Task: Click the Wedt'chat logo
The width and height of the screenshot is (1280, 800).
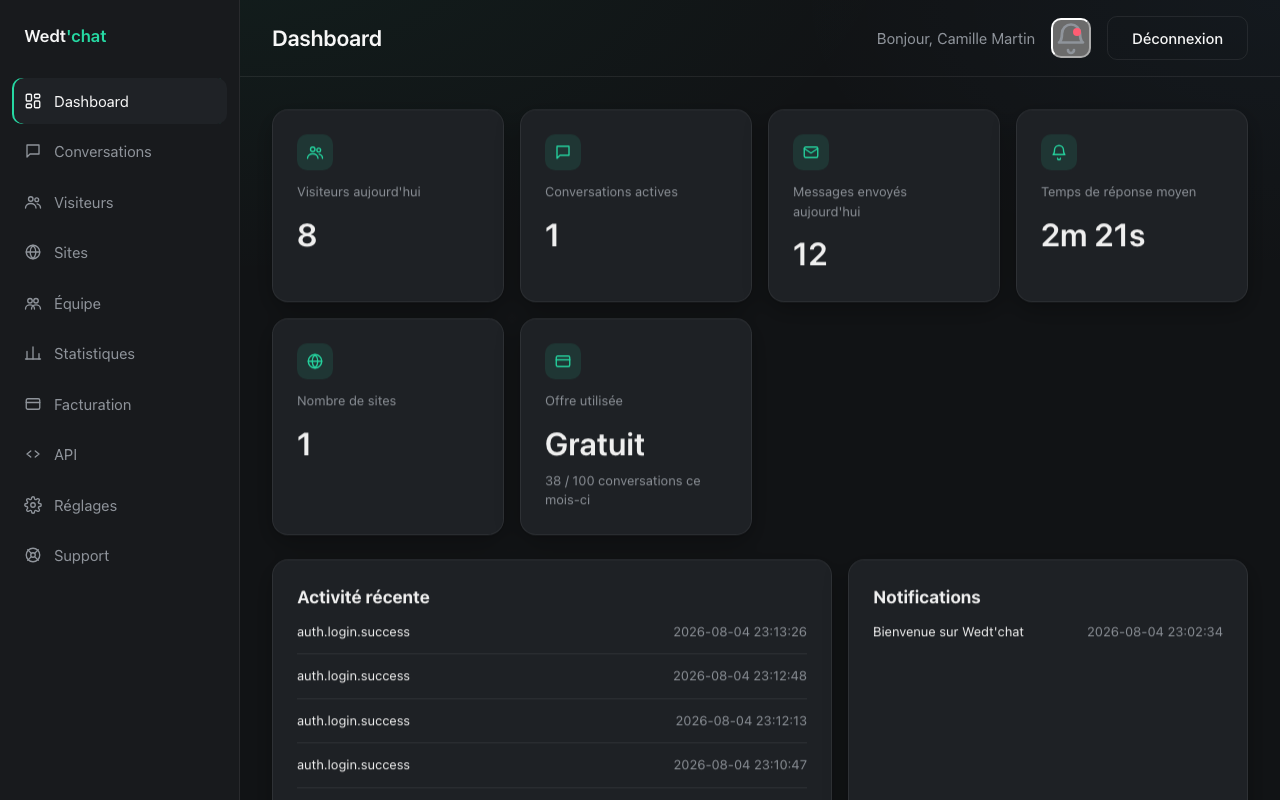Action: pos(65,36)
